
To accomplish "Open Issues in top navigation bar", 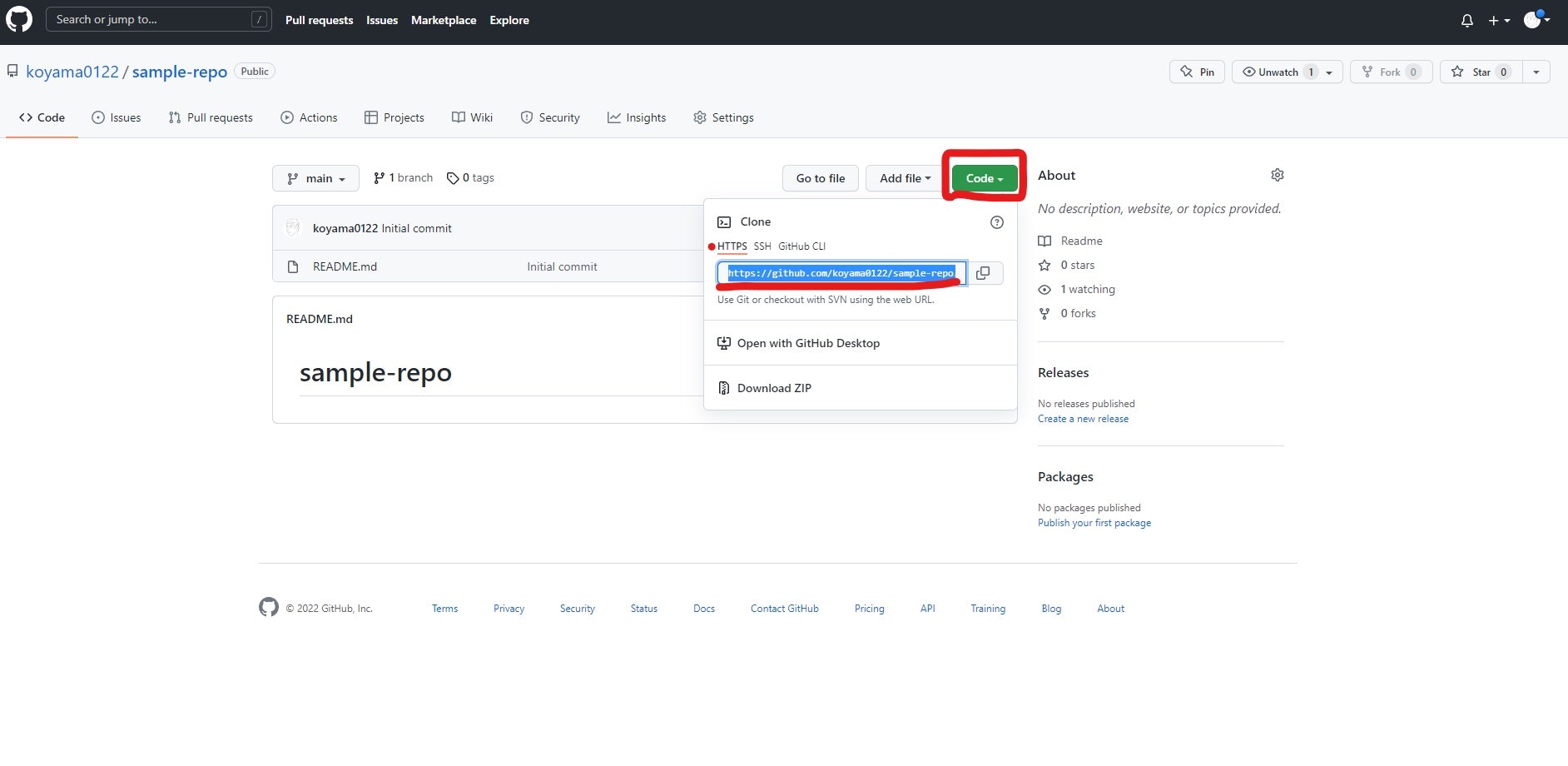I will [382, 20].
